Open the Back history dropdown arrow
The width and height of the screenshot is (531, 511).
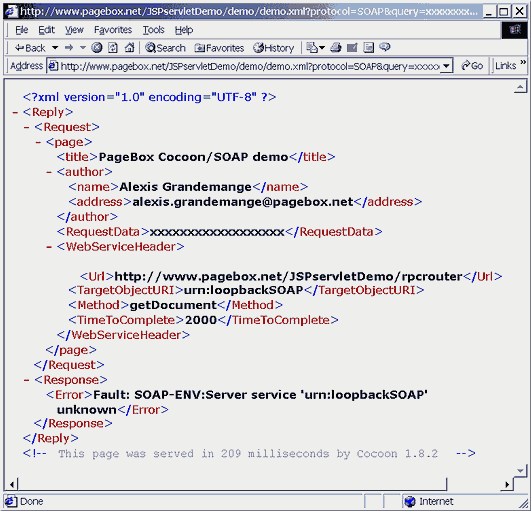[x=55, y=48]
